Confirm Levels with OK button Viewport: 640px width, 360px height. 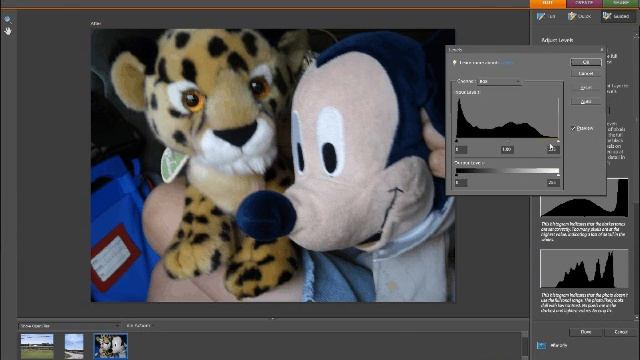586,62
